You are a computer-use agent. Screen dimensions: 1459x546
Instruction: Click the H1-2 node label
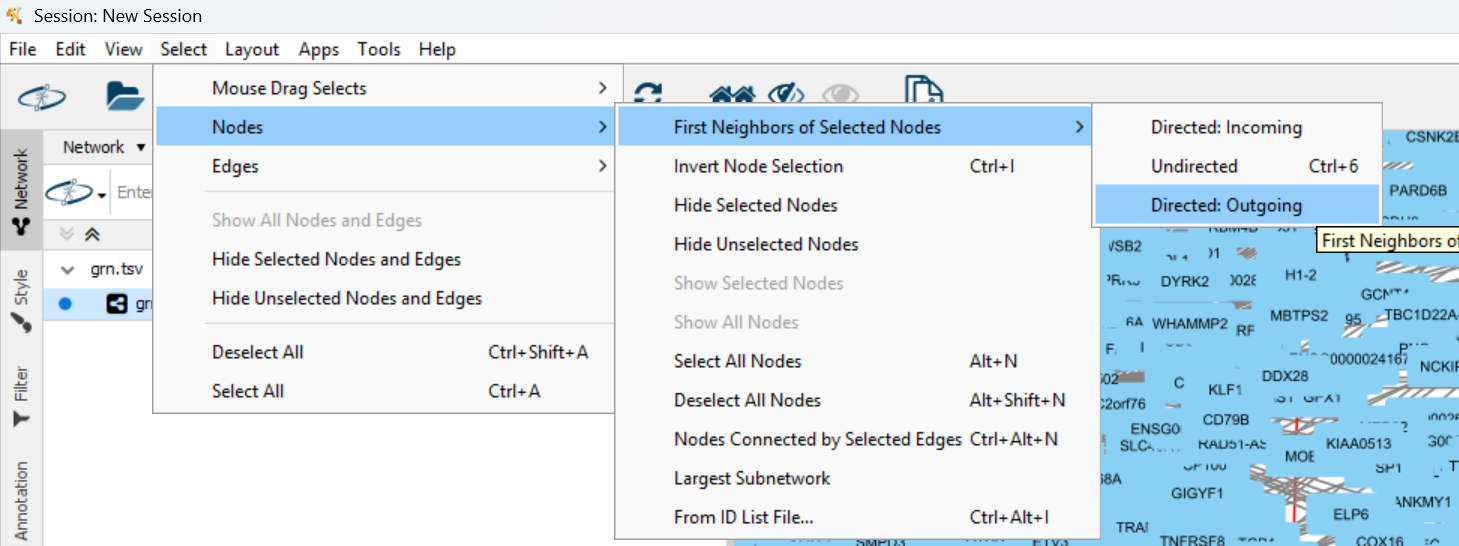(x=1300, y=274)
